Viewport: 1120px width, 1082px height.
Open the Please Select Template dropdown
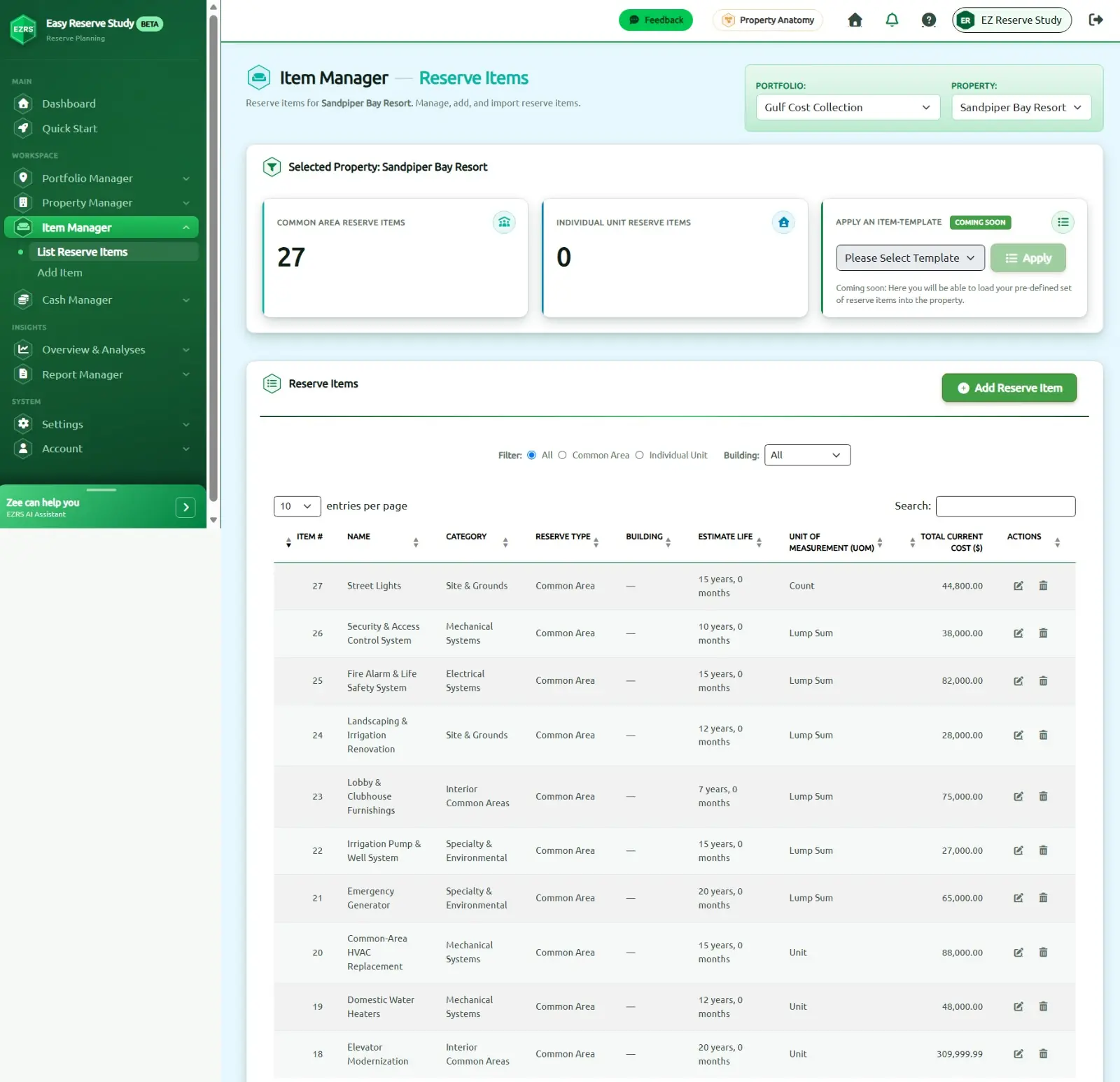pyautogui.click(x=910, y=258)
